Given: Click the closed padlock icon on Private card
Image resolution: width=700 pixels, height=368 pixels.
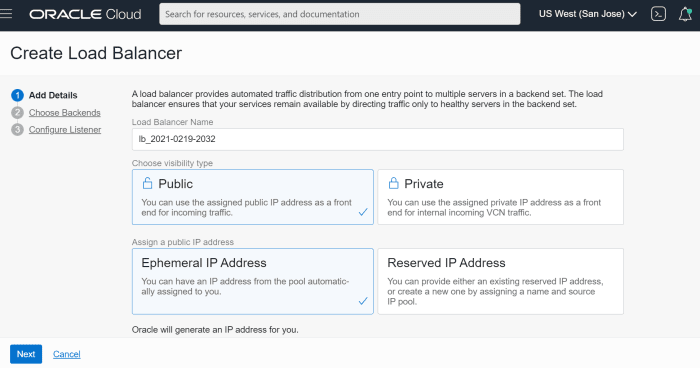Looking at the screenshot, I should [393, 183].
